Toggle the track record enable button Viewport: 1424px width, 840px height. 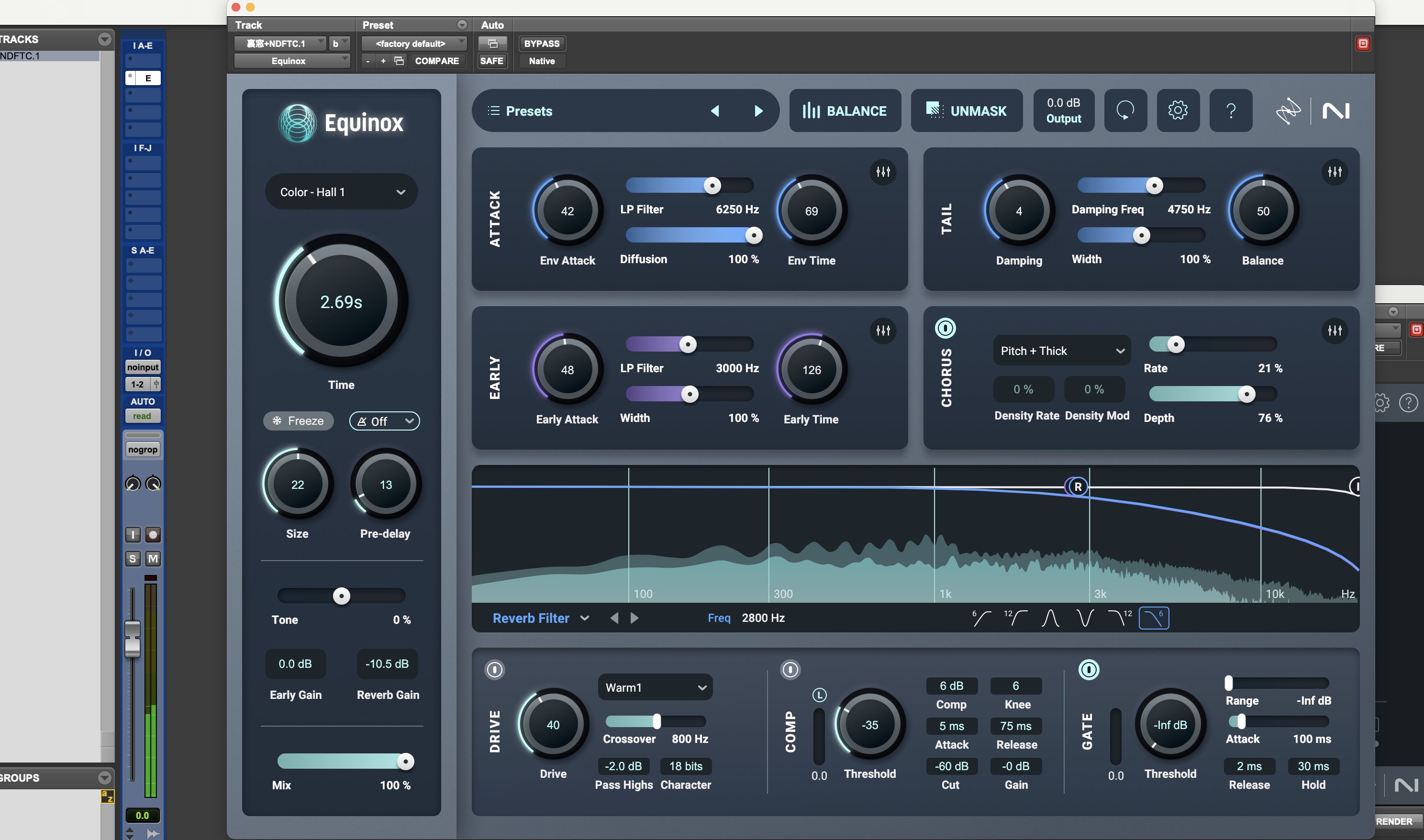tap(153, 534)
